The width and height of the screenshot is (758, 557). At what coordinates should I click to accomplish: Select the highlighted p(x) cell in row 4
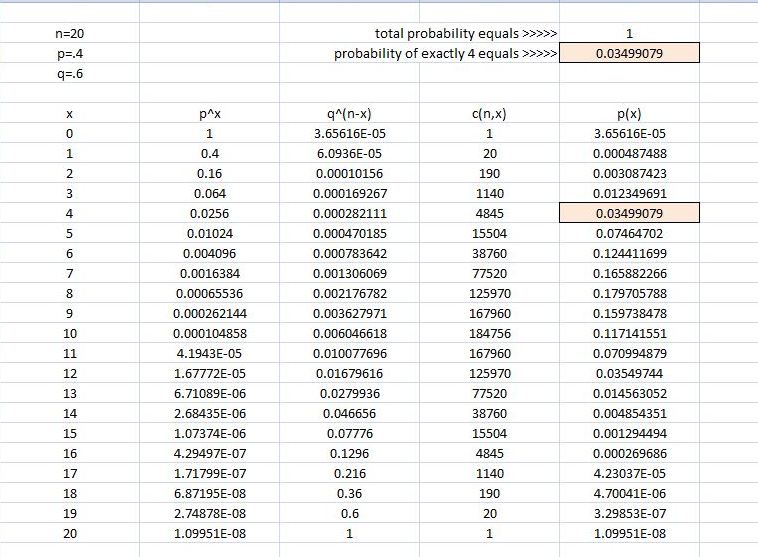click(x=629, y=213)
